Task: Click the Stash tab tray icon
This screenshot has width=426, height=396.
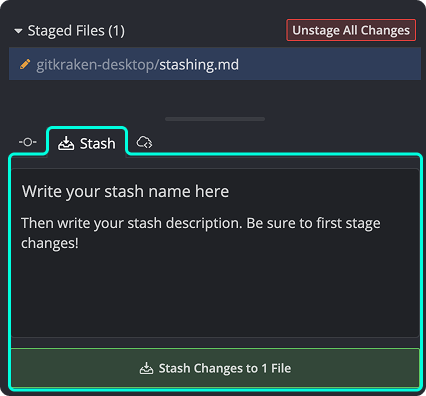Action: (66, 143)
